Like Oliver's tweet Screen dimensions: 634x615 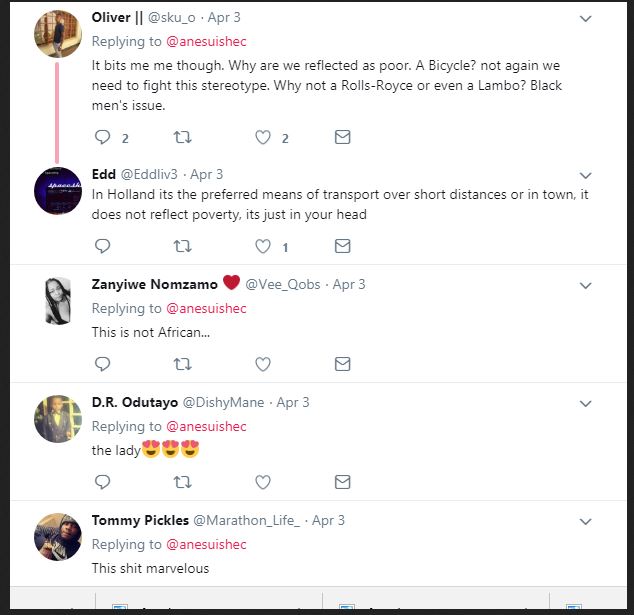click(x=263, y=137)
